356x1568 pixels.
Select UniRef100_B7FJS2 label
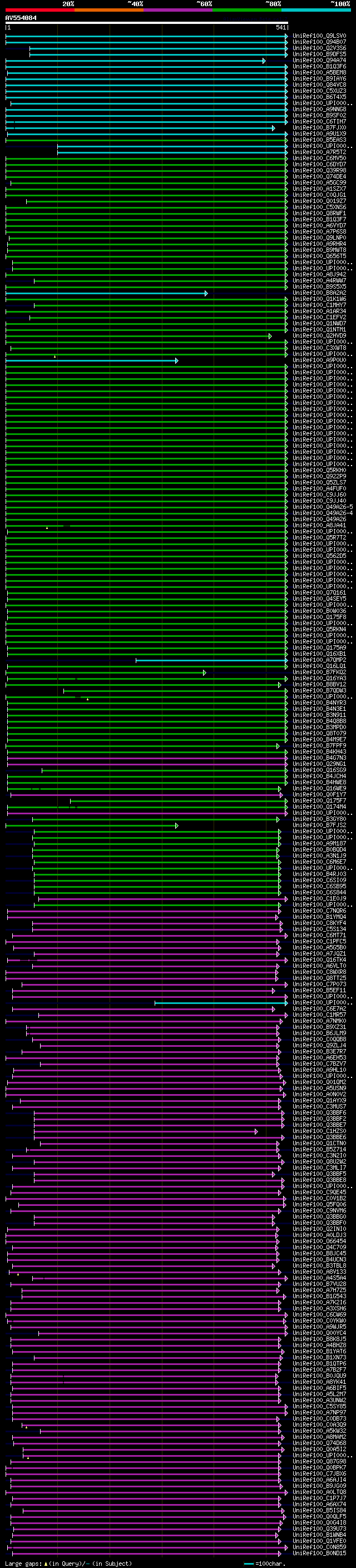point(319,825)
